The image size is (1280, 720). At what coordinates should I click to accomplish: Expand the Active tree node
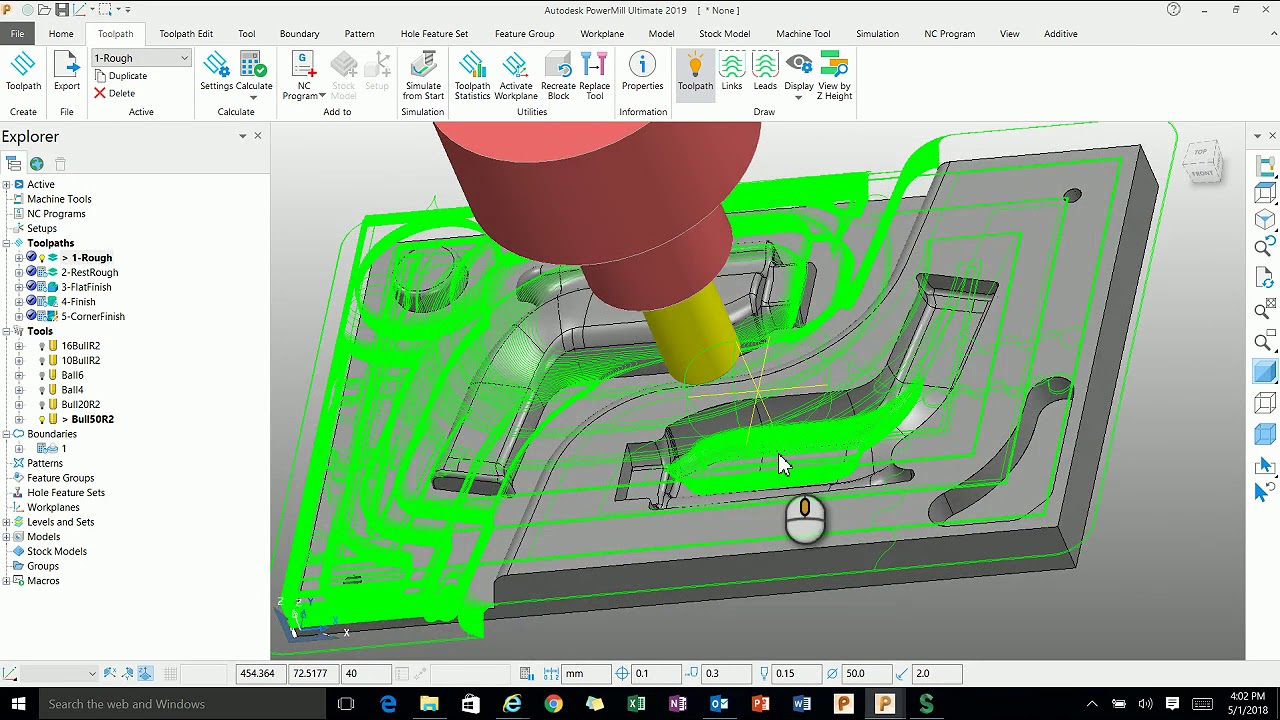point(6,184)
